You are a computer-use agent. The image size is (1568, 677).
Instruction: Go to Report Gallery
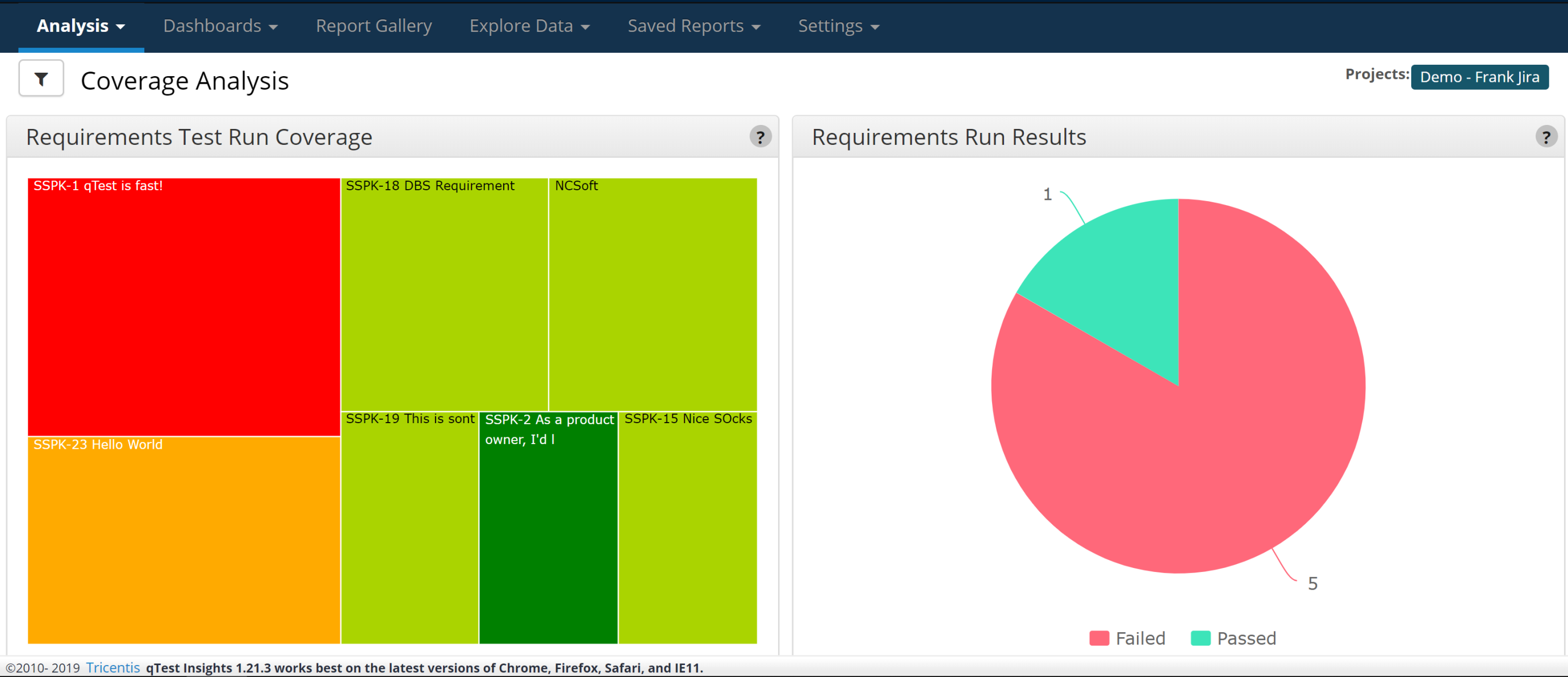coord(374,26)
